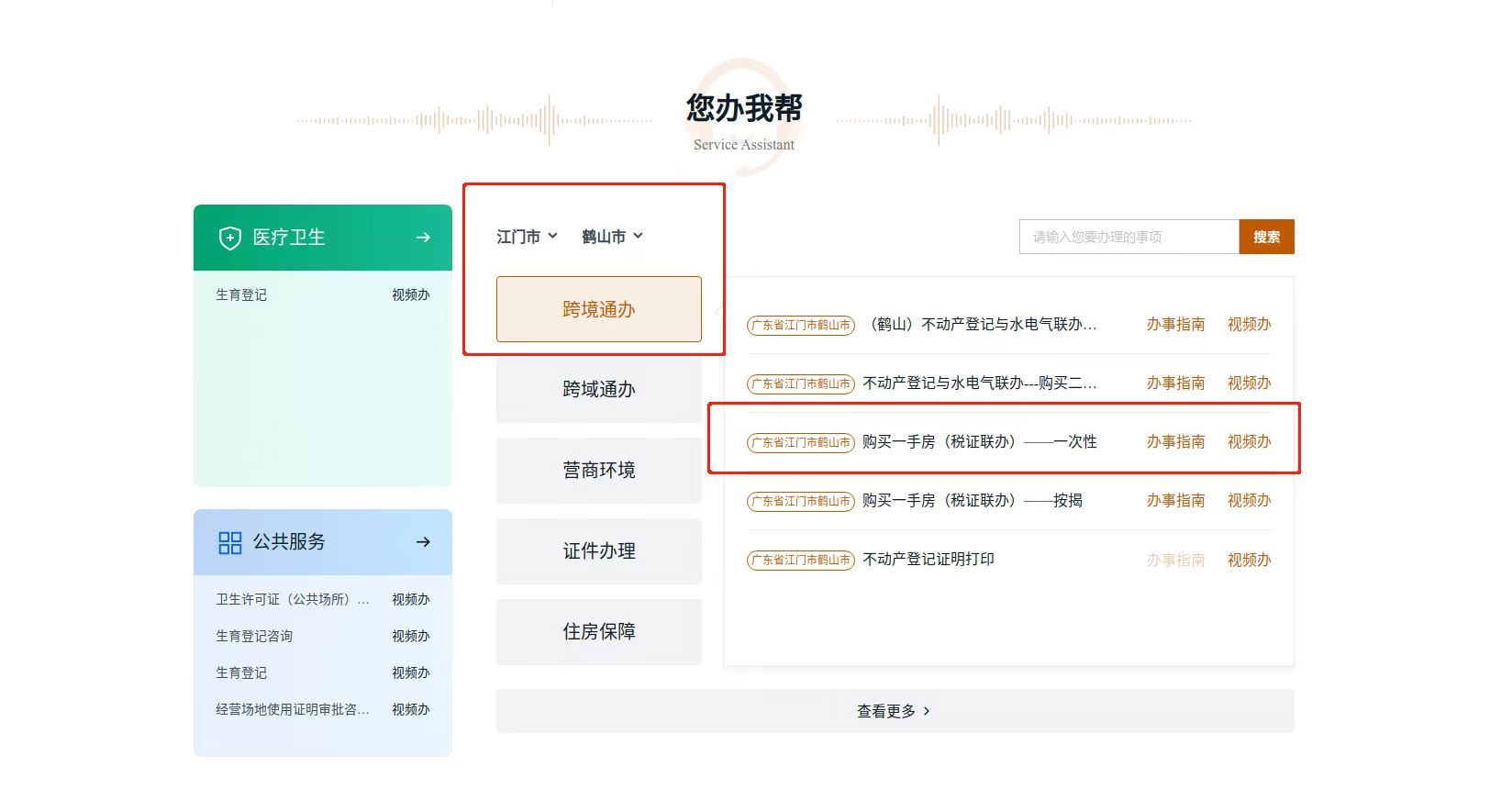Screen dimensions: 1512x811
Task: Select the 住房保障 tab
Action: (x=599, y=632)
